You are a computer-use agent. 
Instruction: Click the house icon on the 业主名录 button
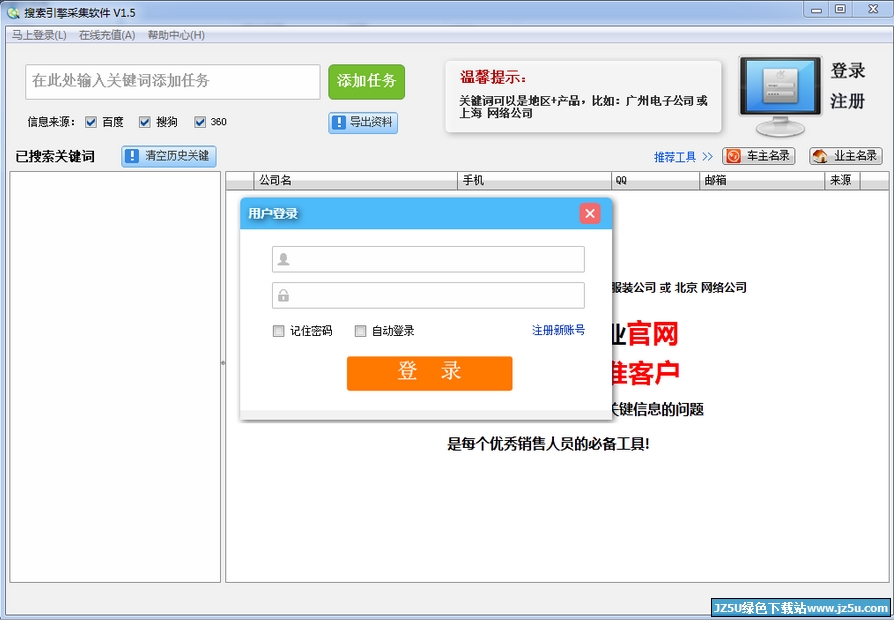(820, 156)
